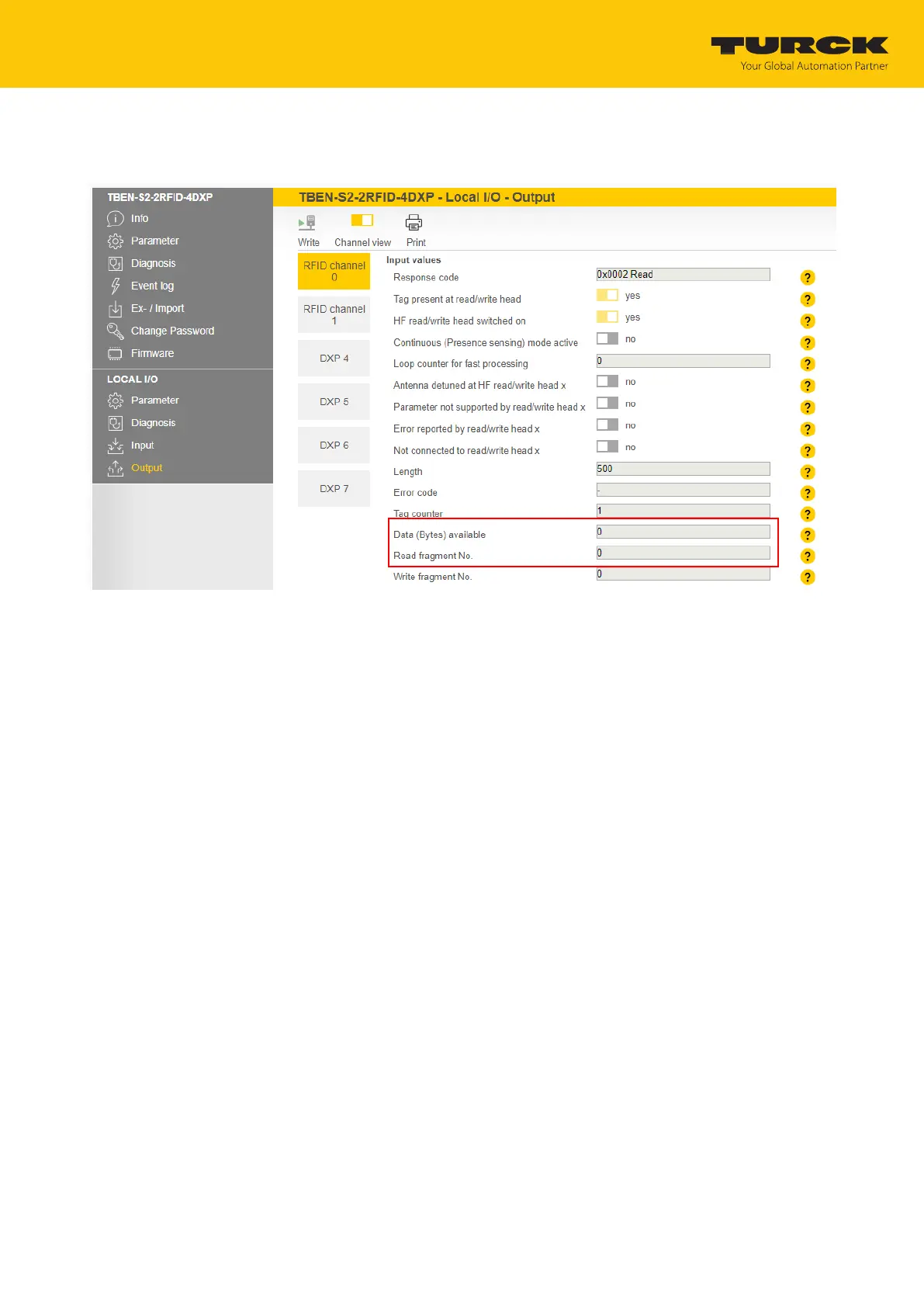
Task: Select the RFID channel 0 tab
Action: (334, 271)
